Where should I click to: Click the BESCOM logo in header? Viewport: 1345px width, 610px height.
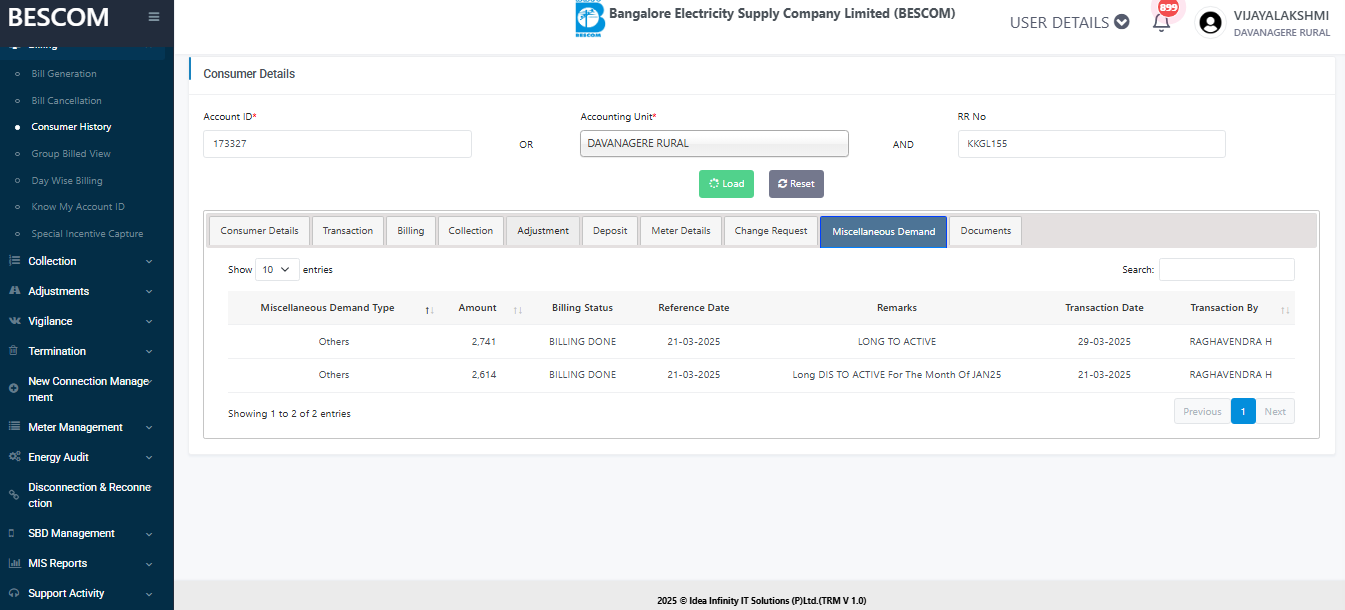[x=589, y=19]
